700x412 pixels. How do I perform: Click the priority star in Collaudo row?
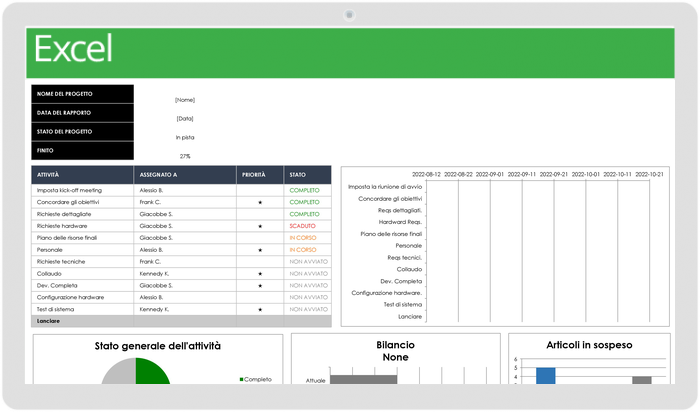click(260, 273)
